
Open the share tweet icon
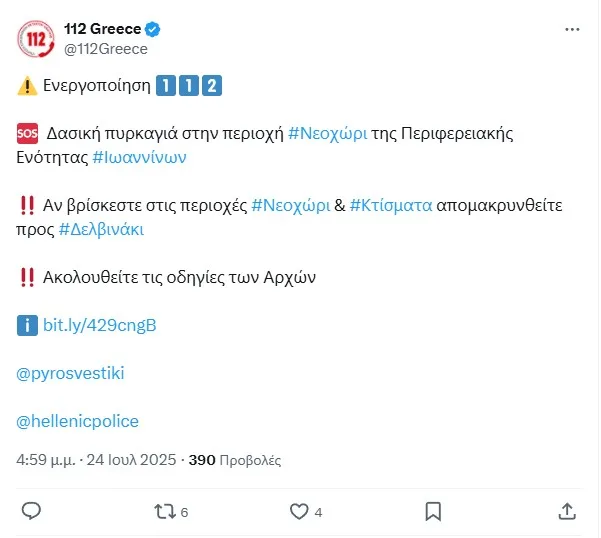tap(567, 511)
